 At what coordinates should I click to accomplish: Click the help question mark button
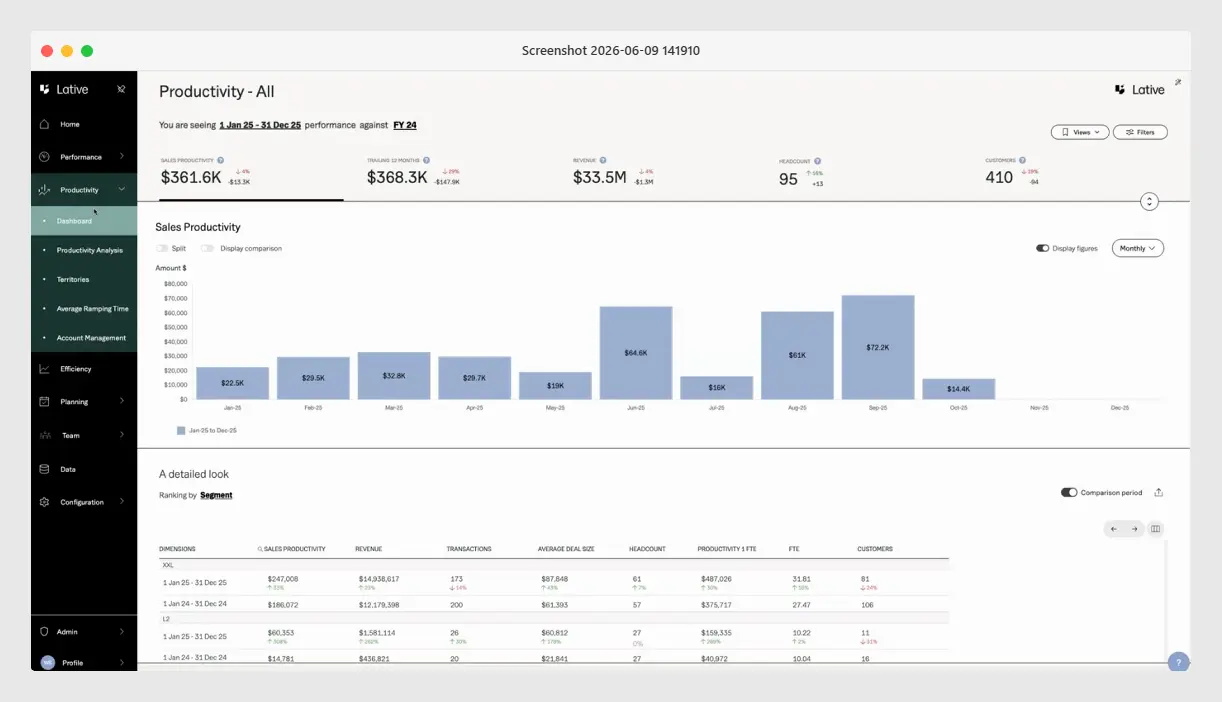[1179, 662]
